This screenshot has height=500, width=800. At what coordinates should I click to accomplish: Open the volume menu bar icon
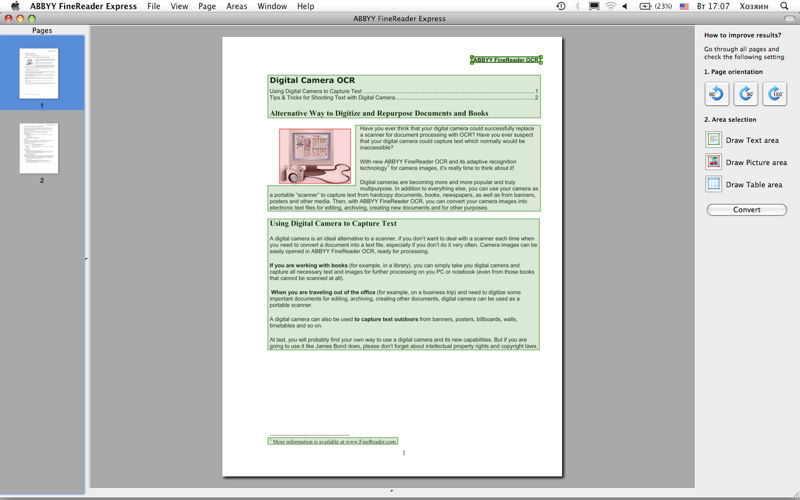pyautogui.click(x=625, y=6)
